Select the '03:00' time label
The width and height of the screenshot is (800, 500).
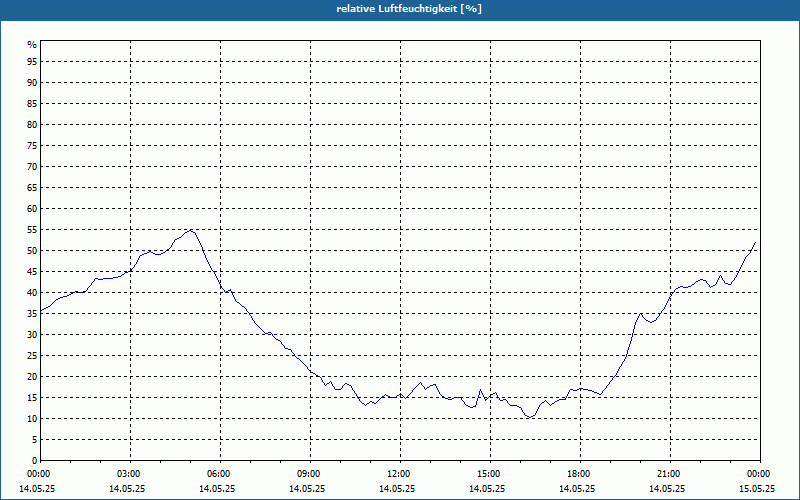click(x=128, y=474)
